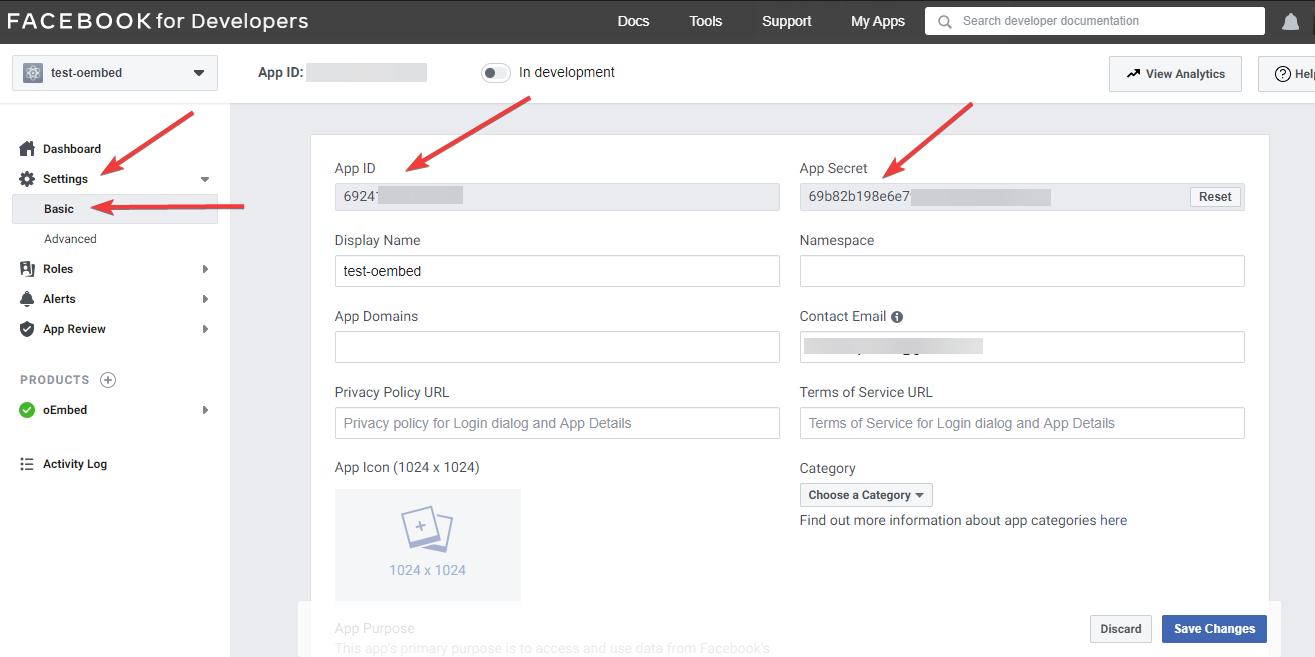Upload an App Icon via the placeholder
1315x657 pixels.
tap(428, 545)
